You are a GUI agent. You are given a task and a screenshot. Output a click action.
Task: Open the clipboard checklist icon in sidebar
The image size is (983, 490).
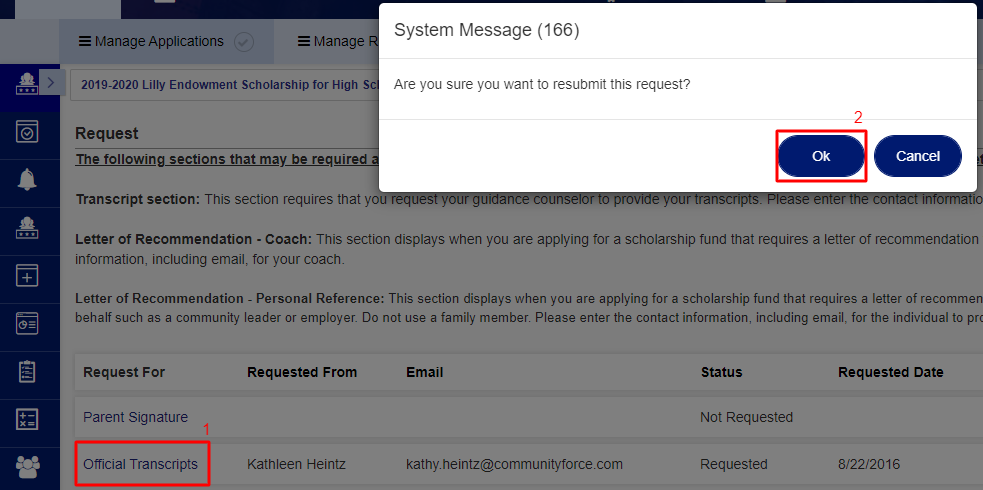click(28, 371)
